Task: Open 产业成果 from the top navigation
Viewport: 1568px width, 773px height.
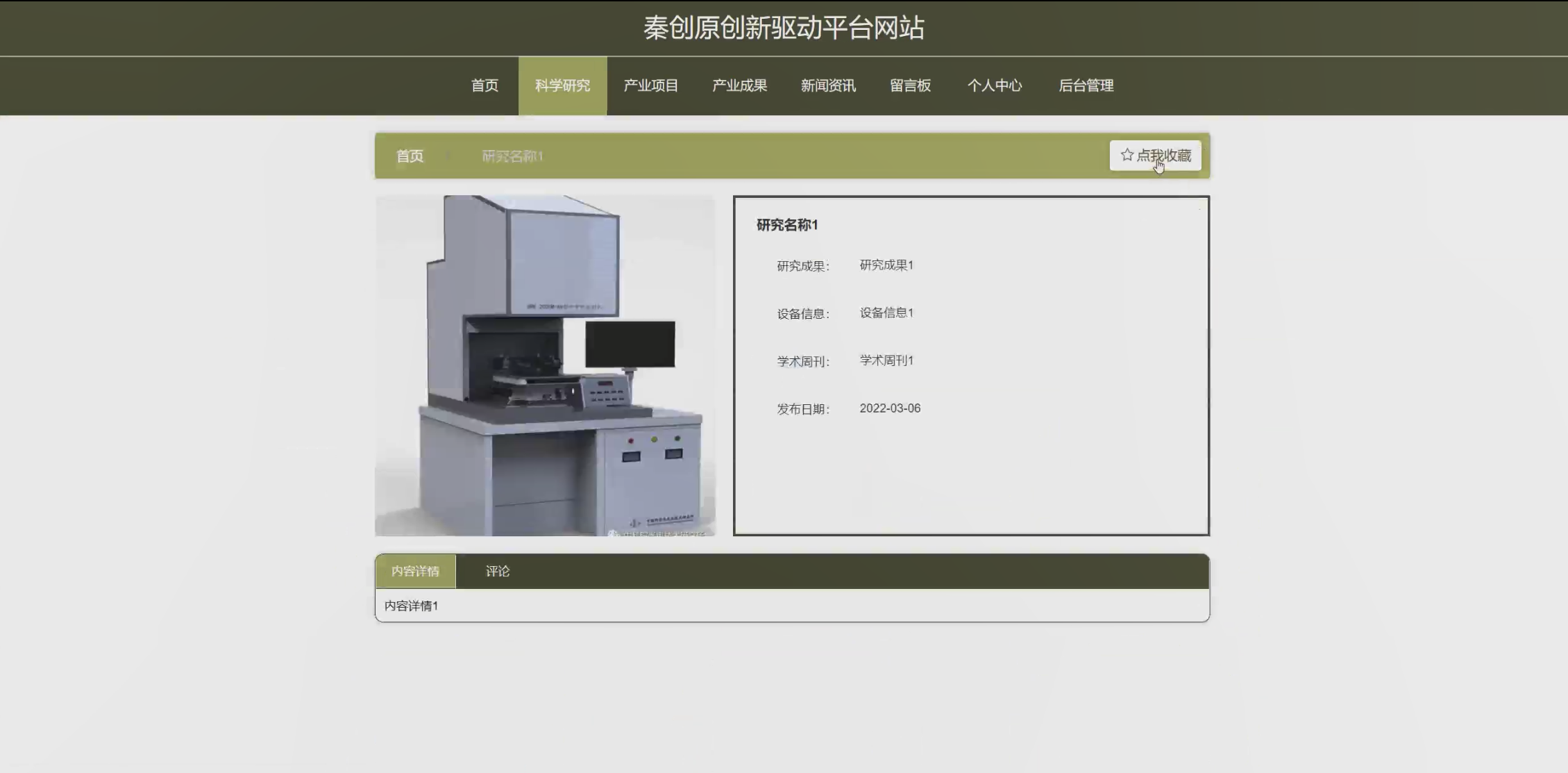Action: [x=739, y=85]
